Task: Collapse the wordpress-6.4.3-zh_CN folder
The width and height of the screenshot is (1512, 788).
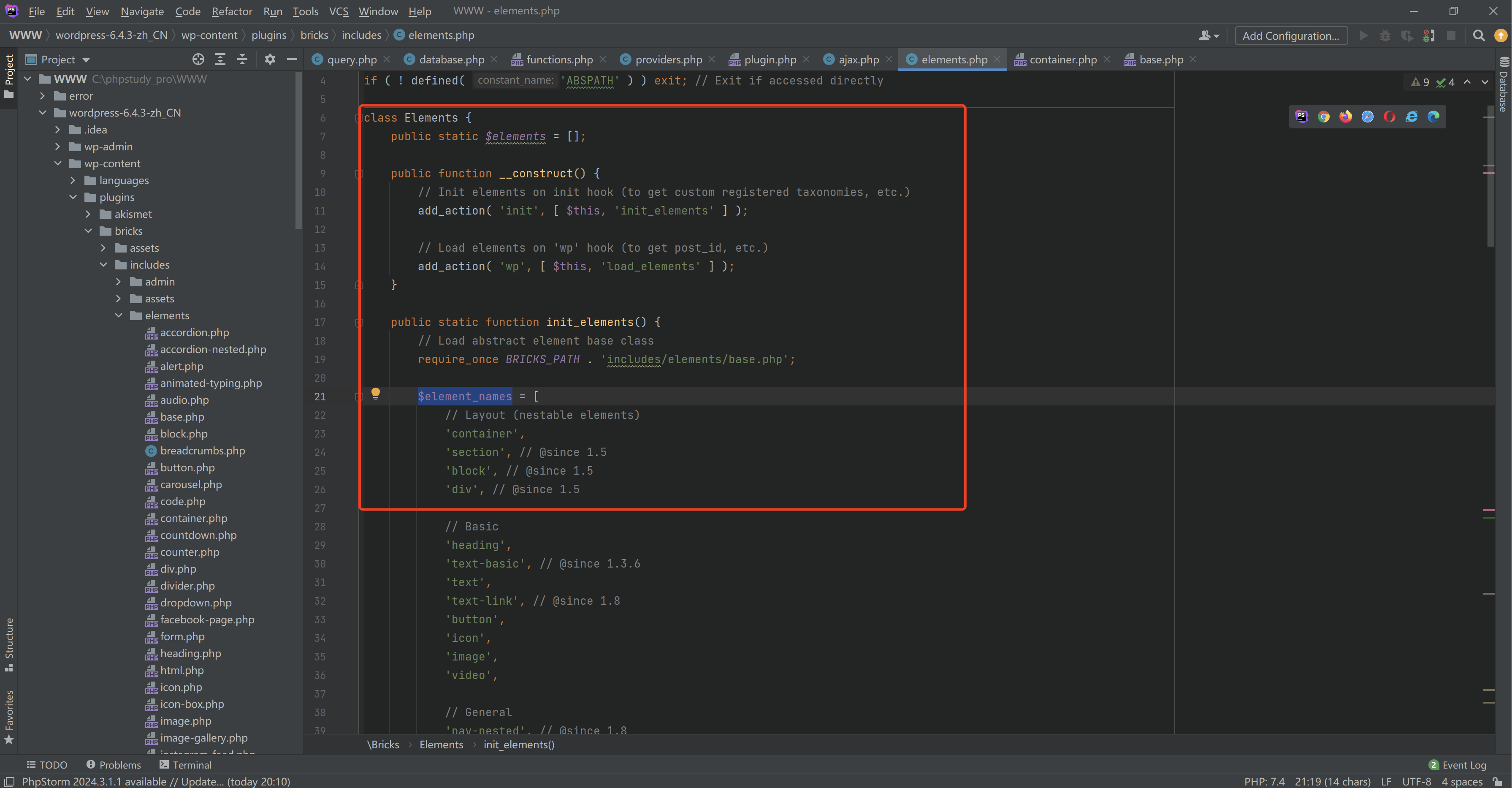Action: 43,113
